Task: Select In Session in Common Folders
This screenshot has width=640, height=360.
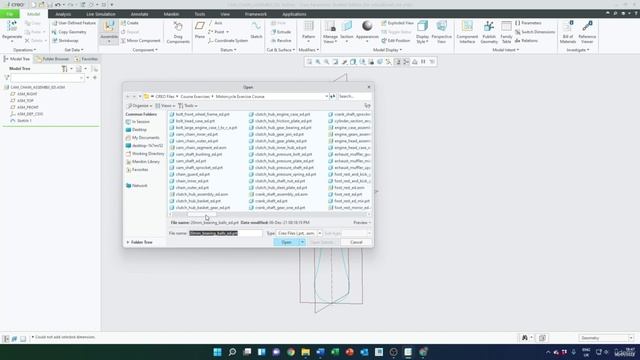Action: point(138,122)
